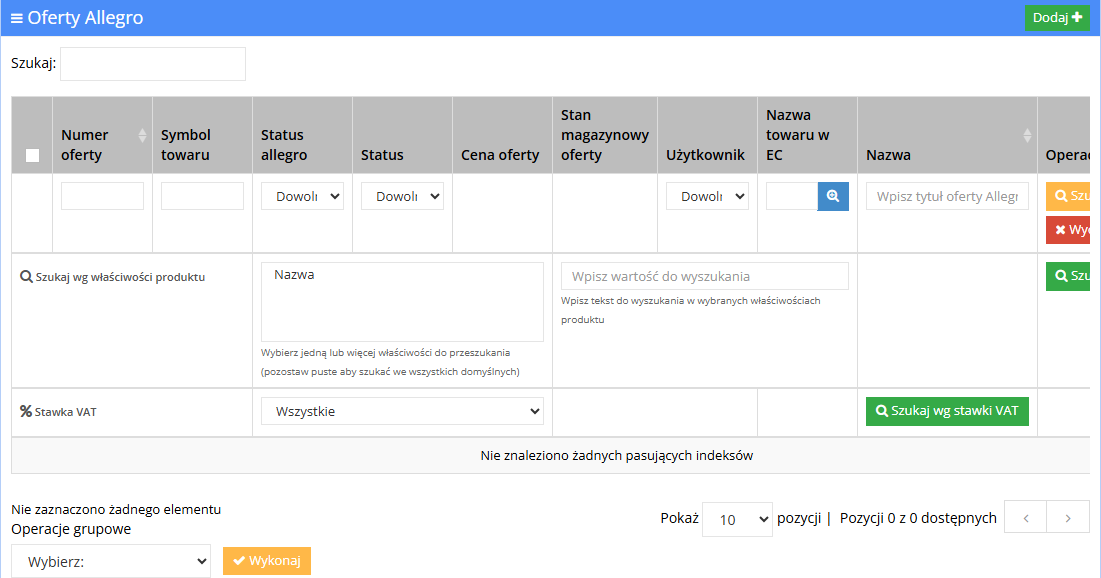Open the Pokaż page size dropdown

pyautogui.click(x=737, y=519)
